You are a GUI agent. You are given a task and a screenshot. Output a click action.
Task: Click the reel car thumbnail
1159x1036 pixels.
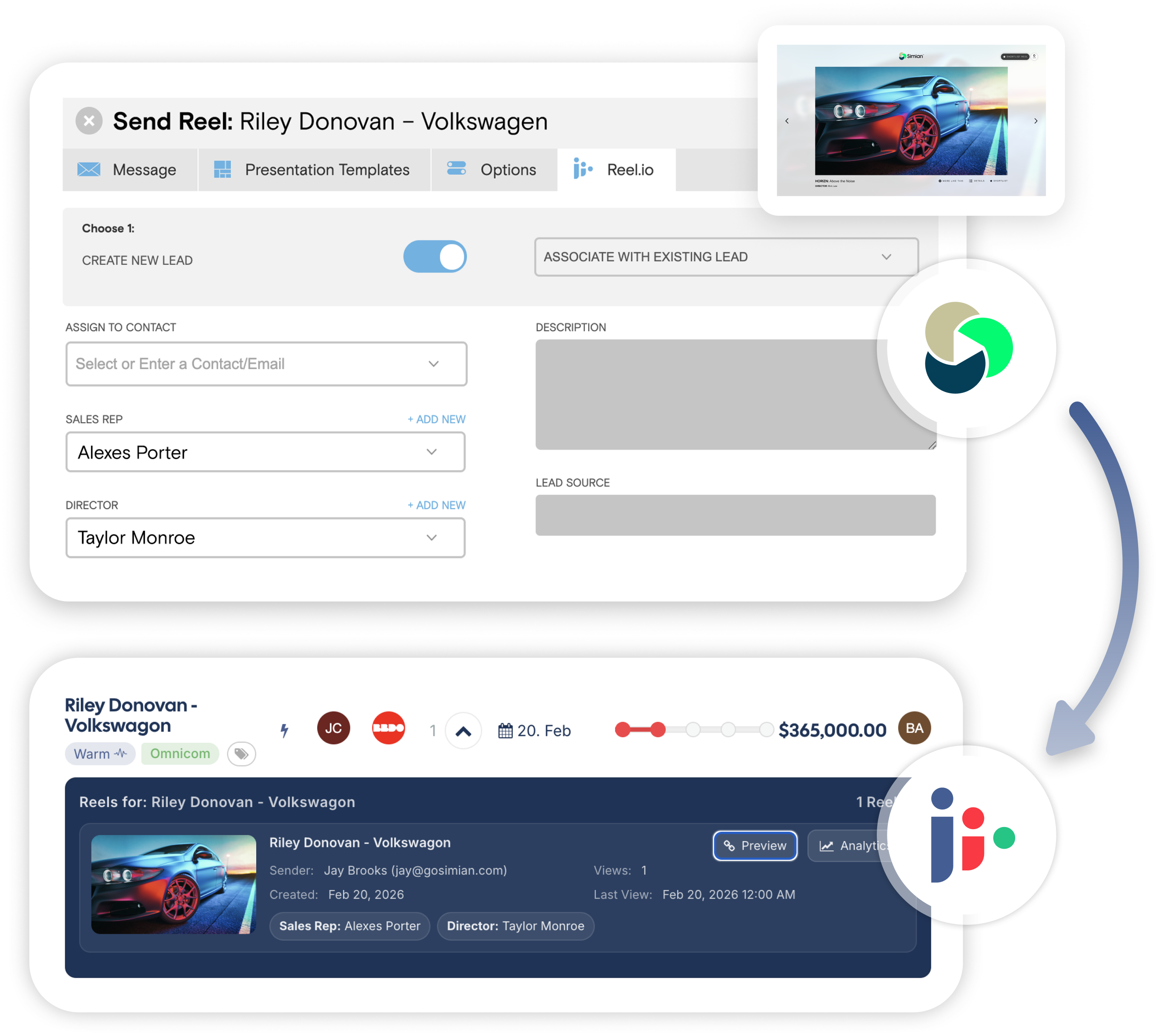coord(174,884)
